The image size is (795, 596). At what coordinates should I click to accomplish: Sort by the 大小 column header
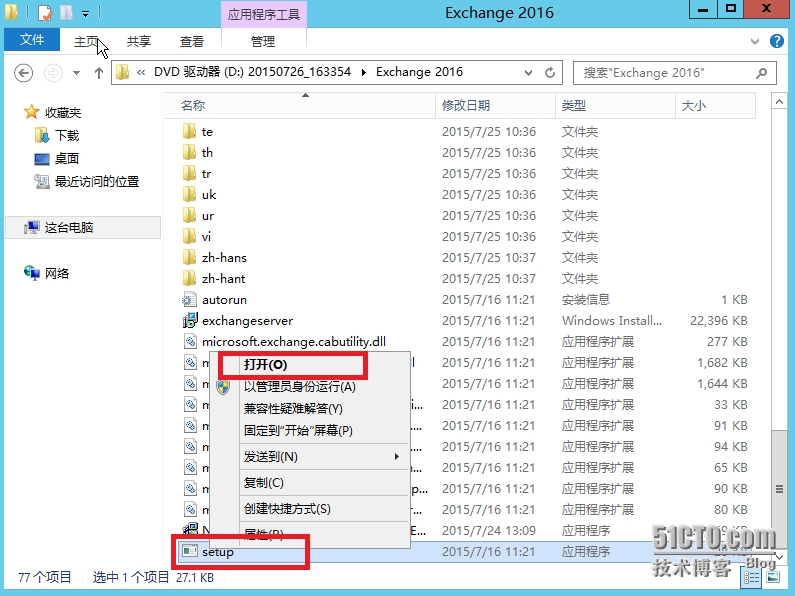tap(715, 105)
